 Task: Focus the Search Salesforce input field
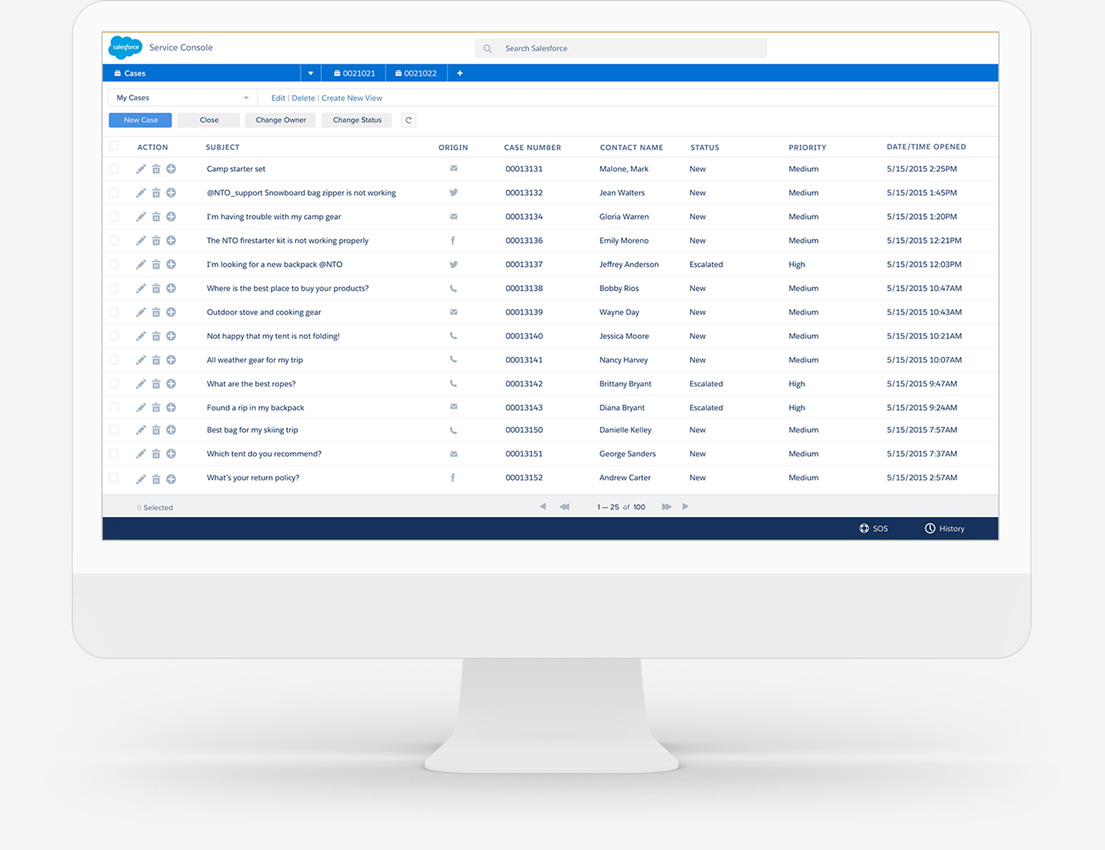point(630,48)
